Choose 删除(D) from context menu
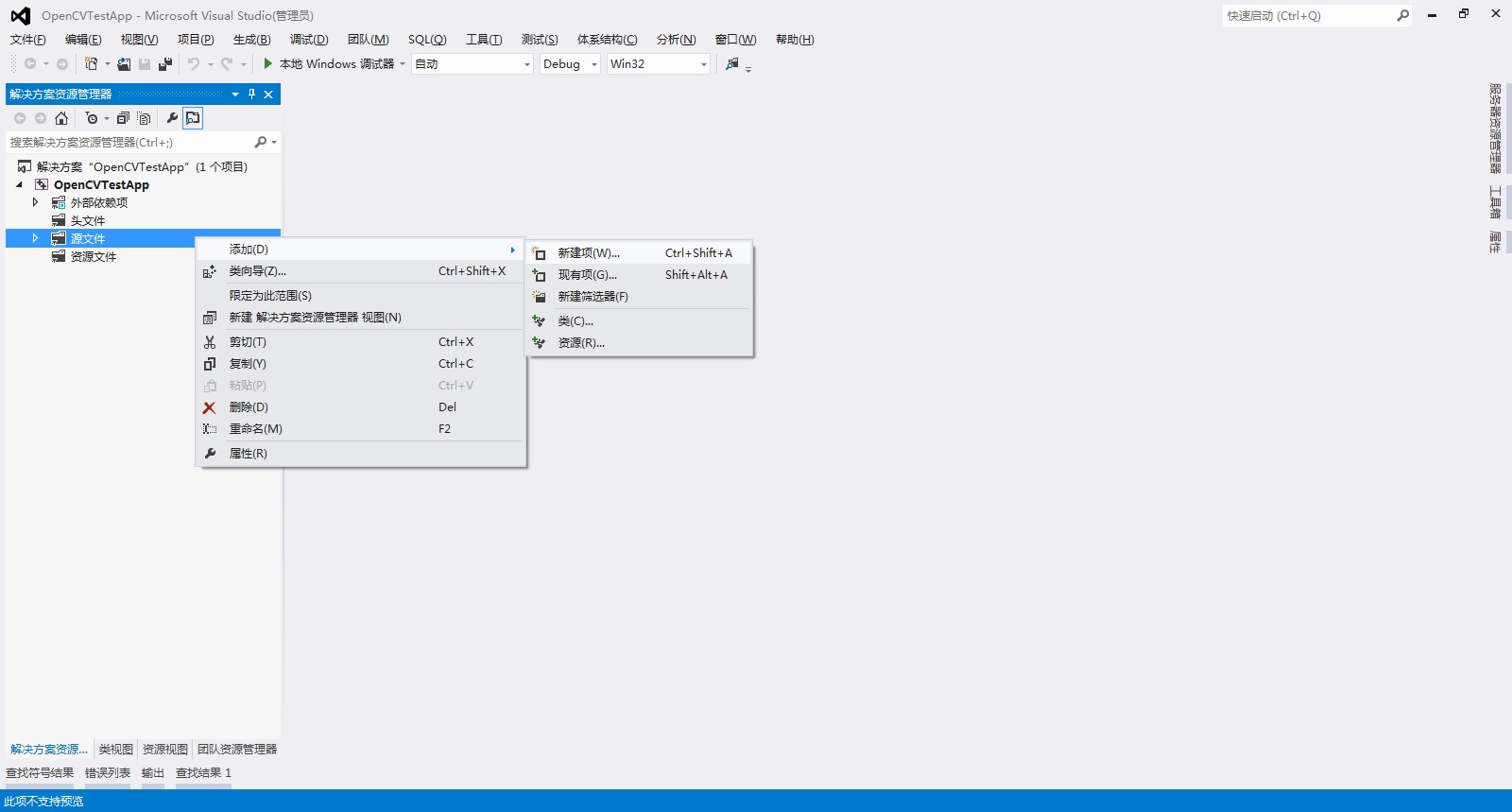This screenshot has width=1512, height=812. pos(360,407)
